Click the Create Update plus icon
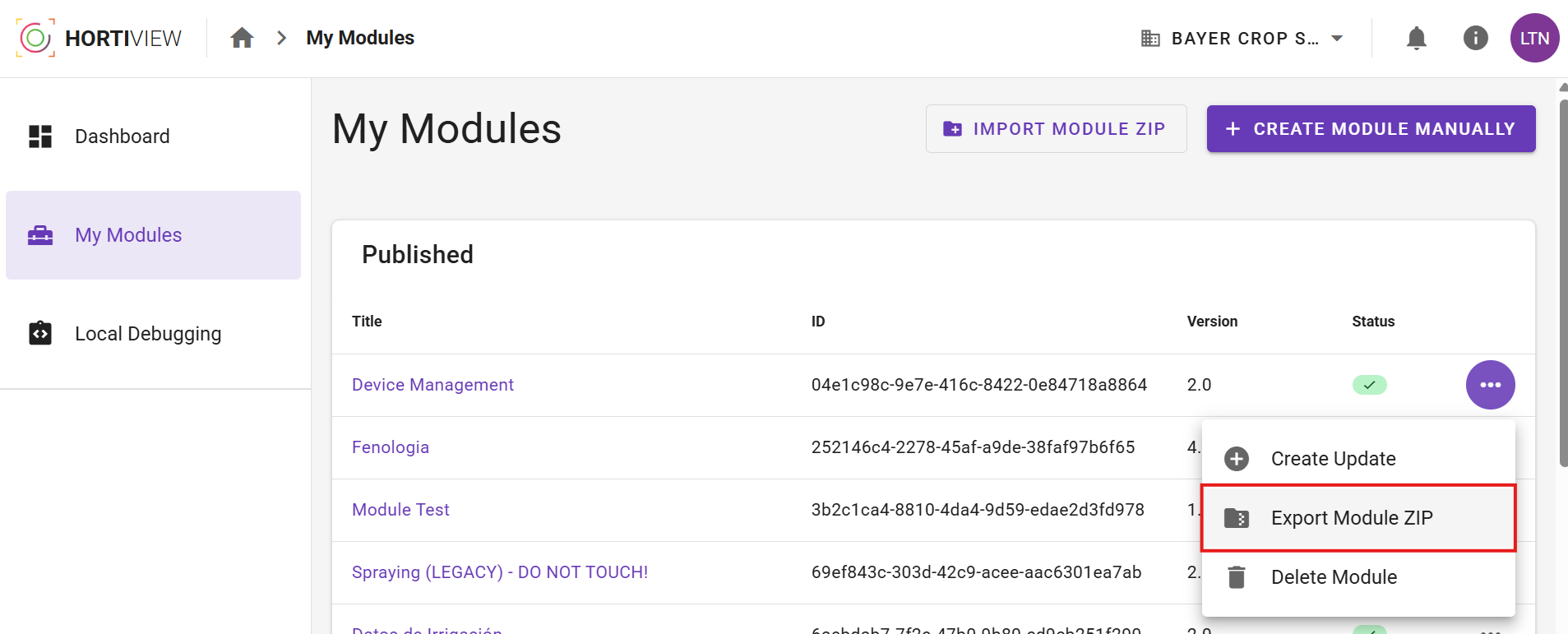Screen dimensions: 1568x634 point(1236,459)
